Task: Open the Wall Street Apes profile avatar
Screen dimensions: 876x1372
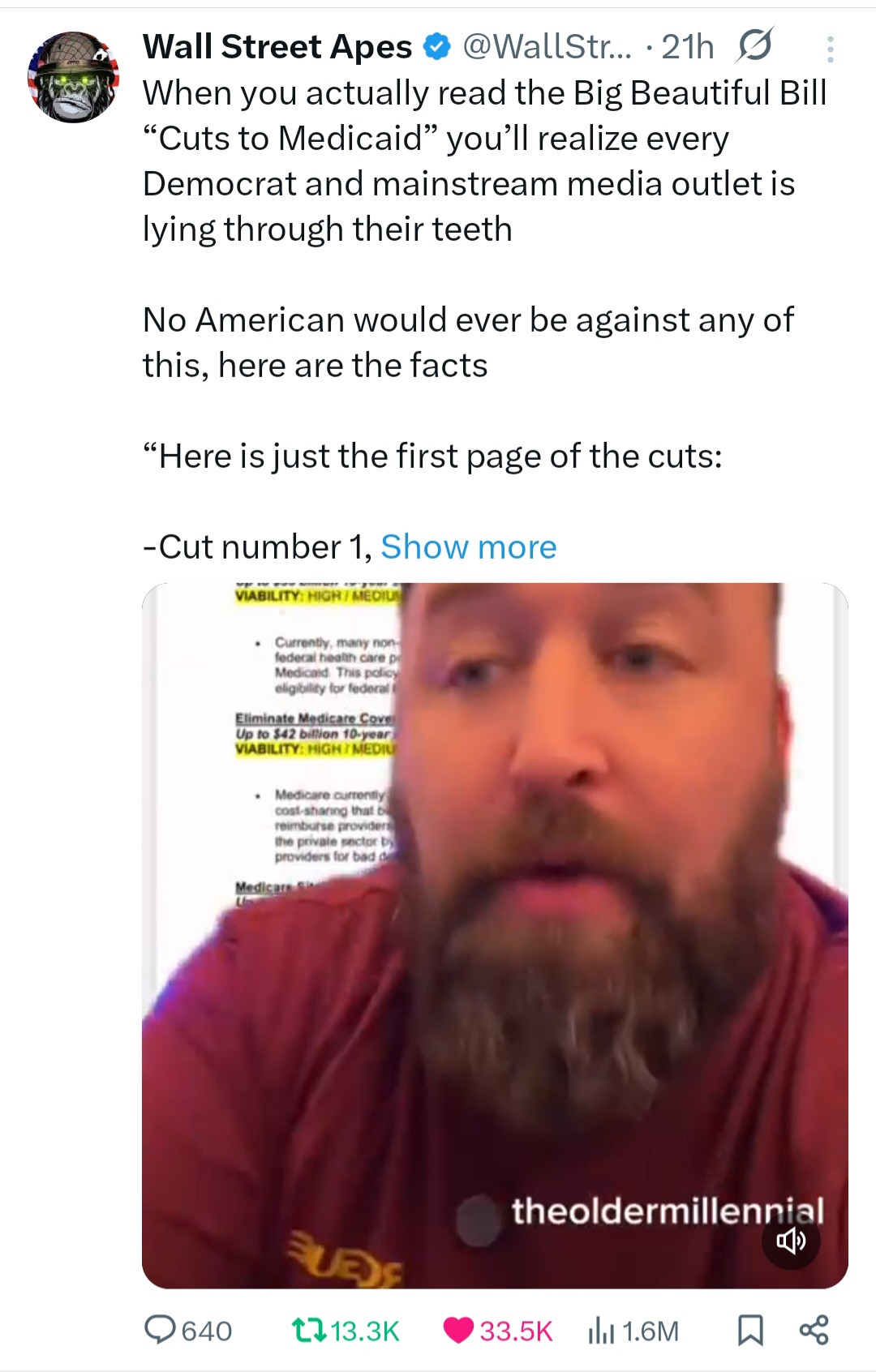Action: tap(73, 78)
